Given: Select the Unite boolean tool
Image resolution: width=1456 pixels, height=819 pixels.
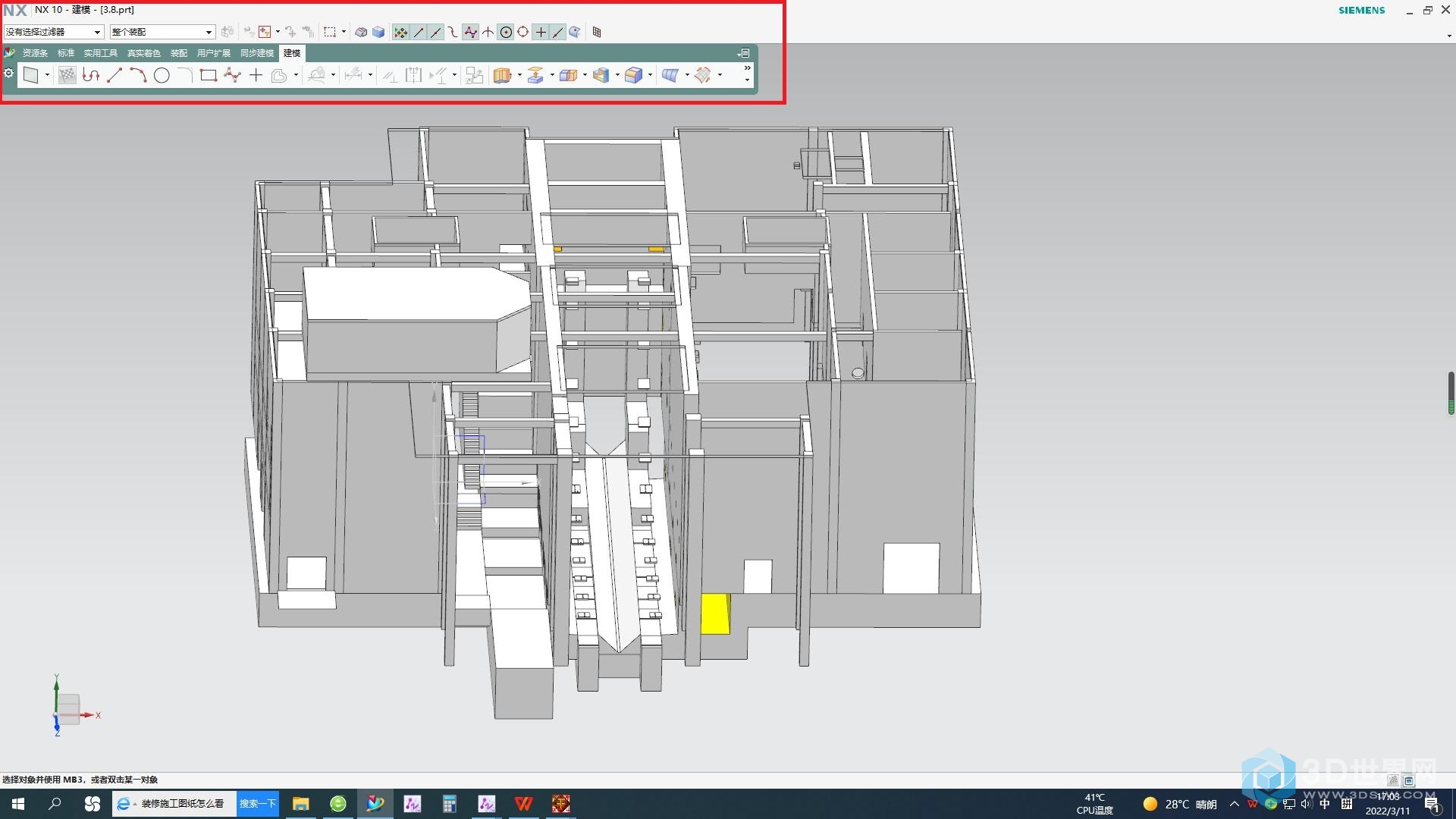Looking at the screenshot, I should pos(568,75).
